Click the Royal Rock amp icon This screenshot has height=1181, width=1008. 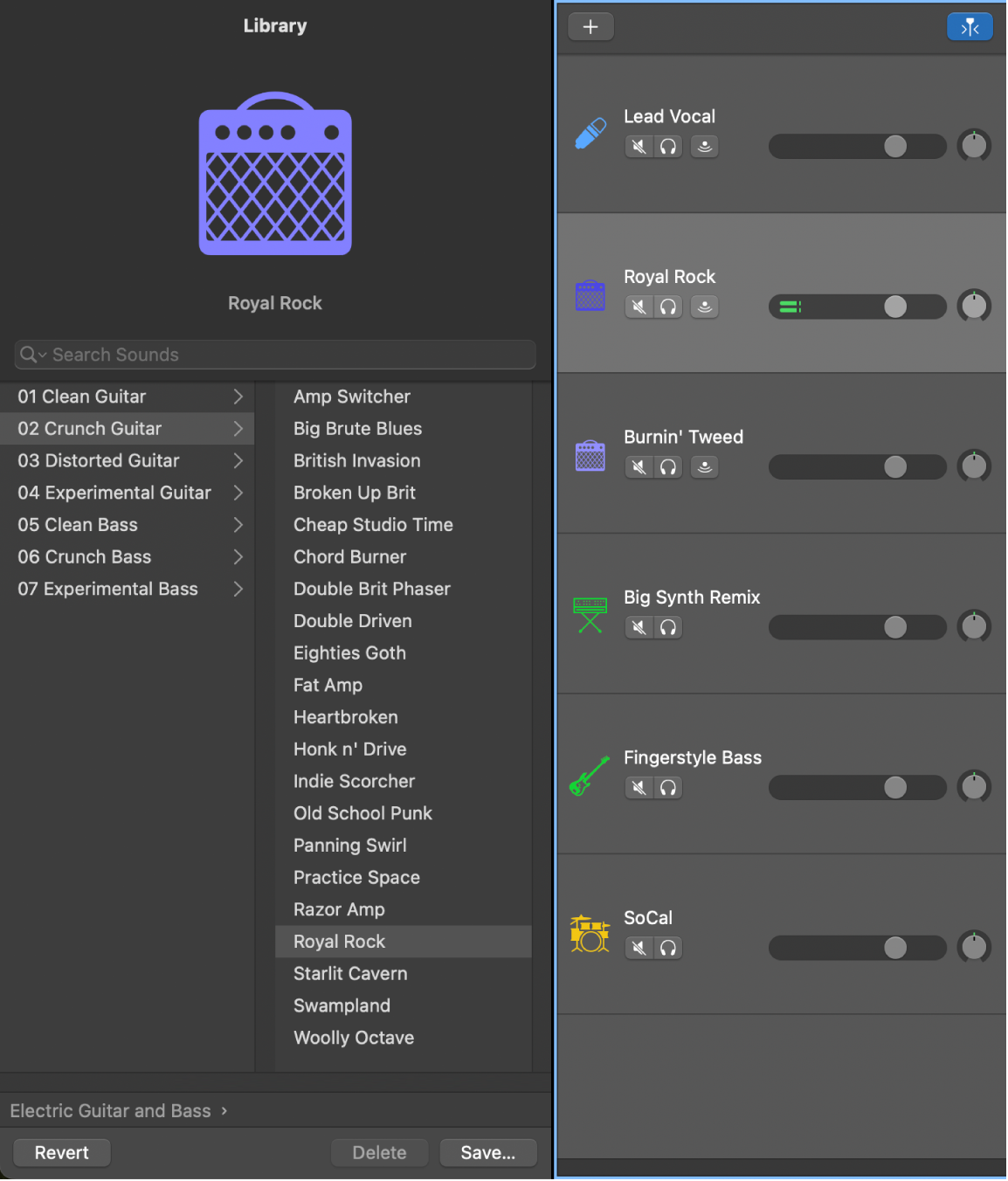click(590, 295)
